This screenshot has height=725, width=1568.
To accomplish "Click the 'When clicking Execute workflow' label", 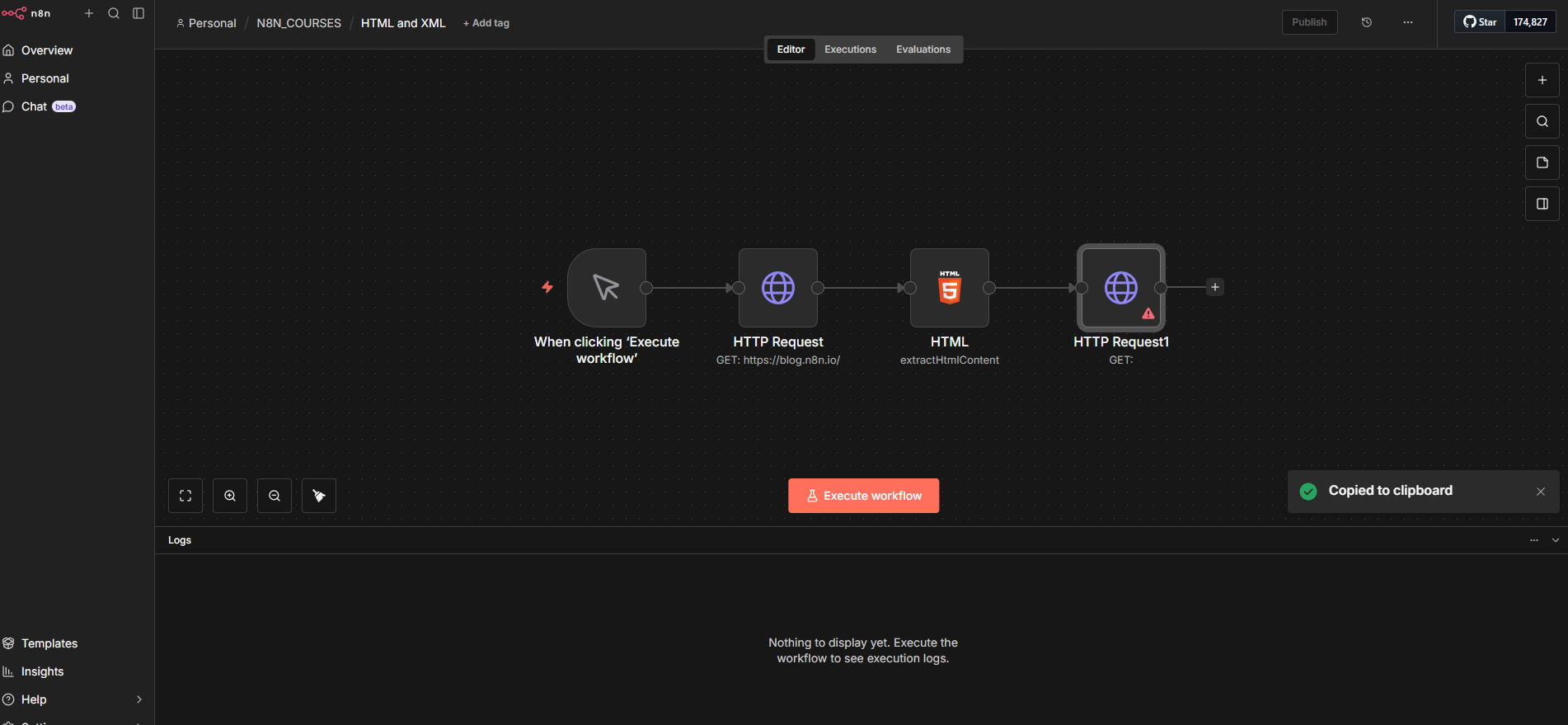I will 607,350.
